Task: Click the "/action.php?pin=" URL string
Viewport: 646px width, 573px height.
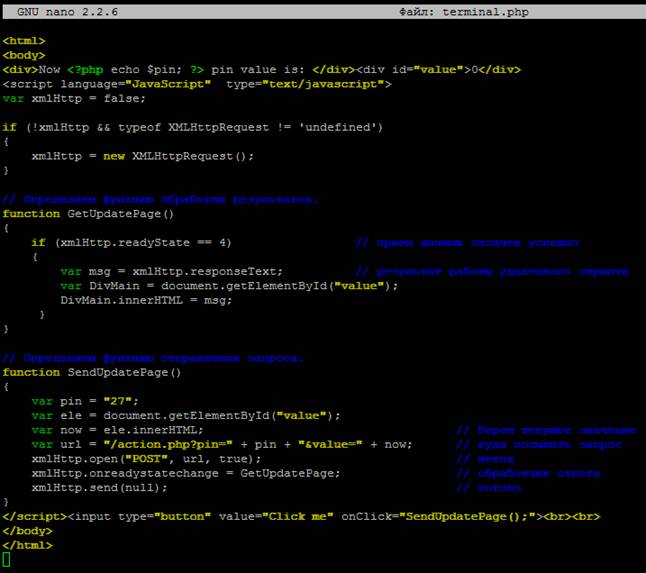Action: coord(168,444)
